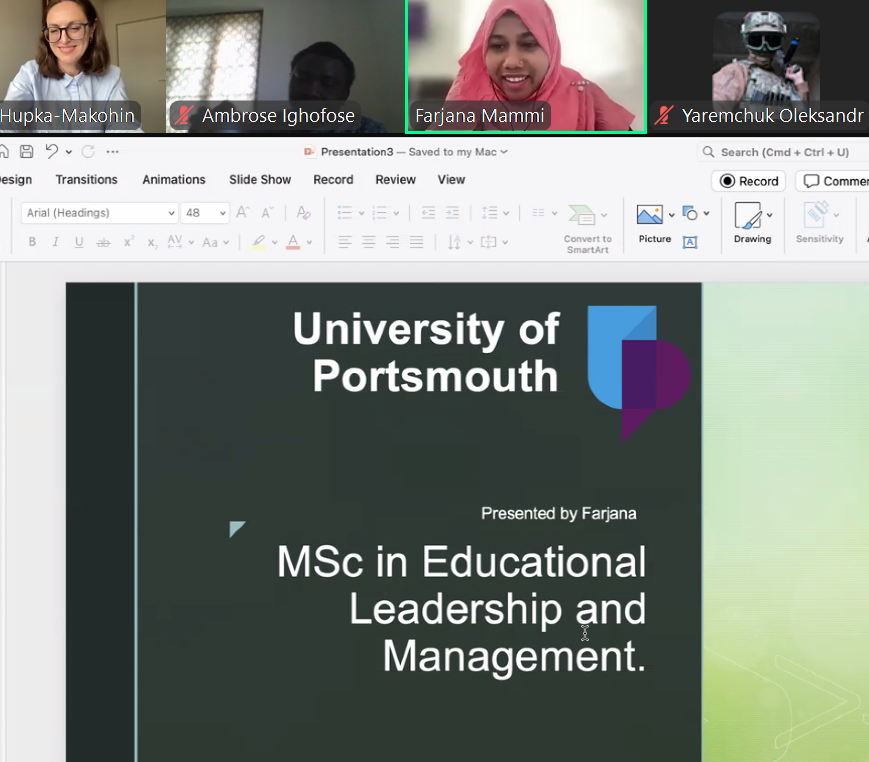The image size is (869, 762).
Task: Click the Save icon in quick access toolbar
Action: point(27,152)
